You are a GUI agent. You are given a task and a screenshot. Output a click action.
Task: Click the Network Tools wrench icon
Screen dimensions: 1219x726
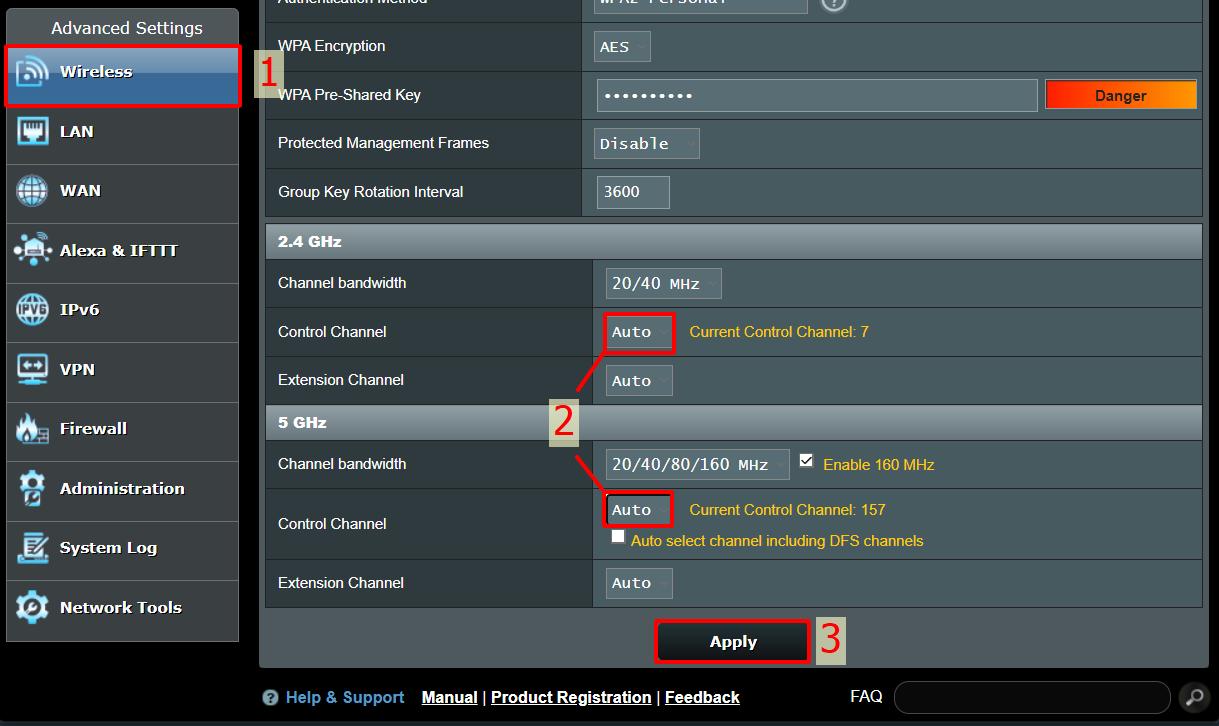click(x=32, y=607)
